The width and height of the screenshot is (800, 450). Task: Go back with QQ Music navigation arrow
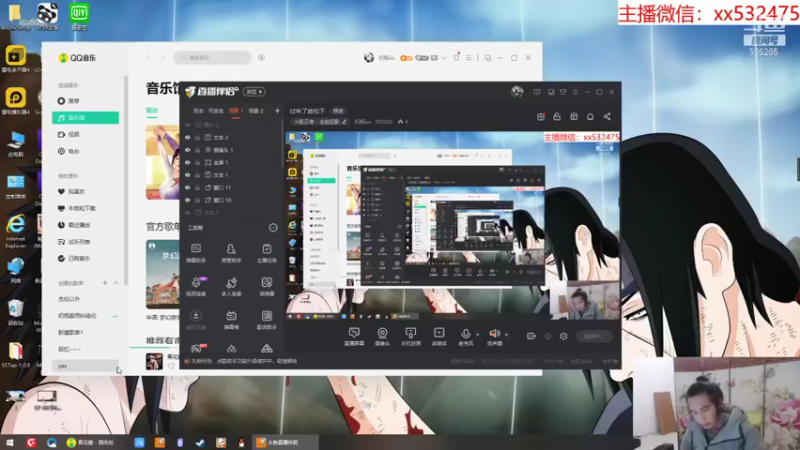click(x=148, y=58)
